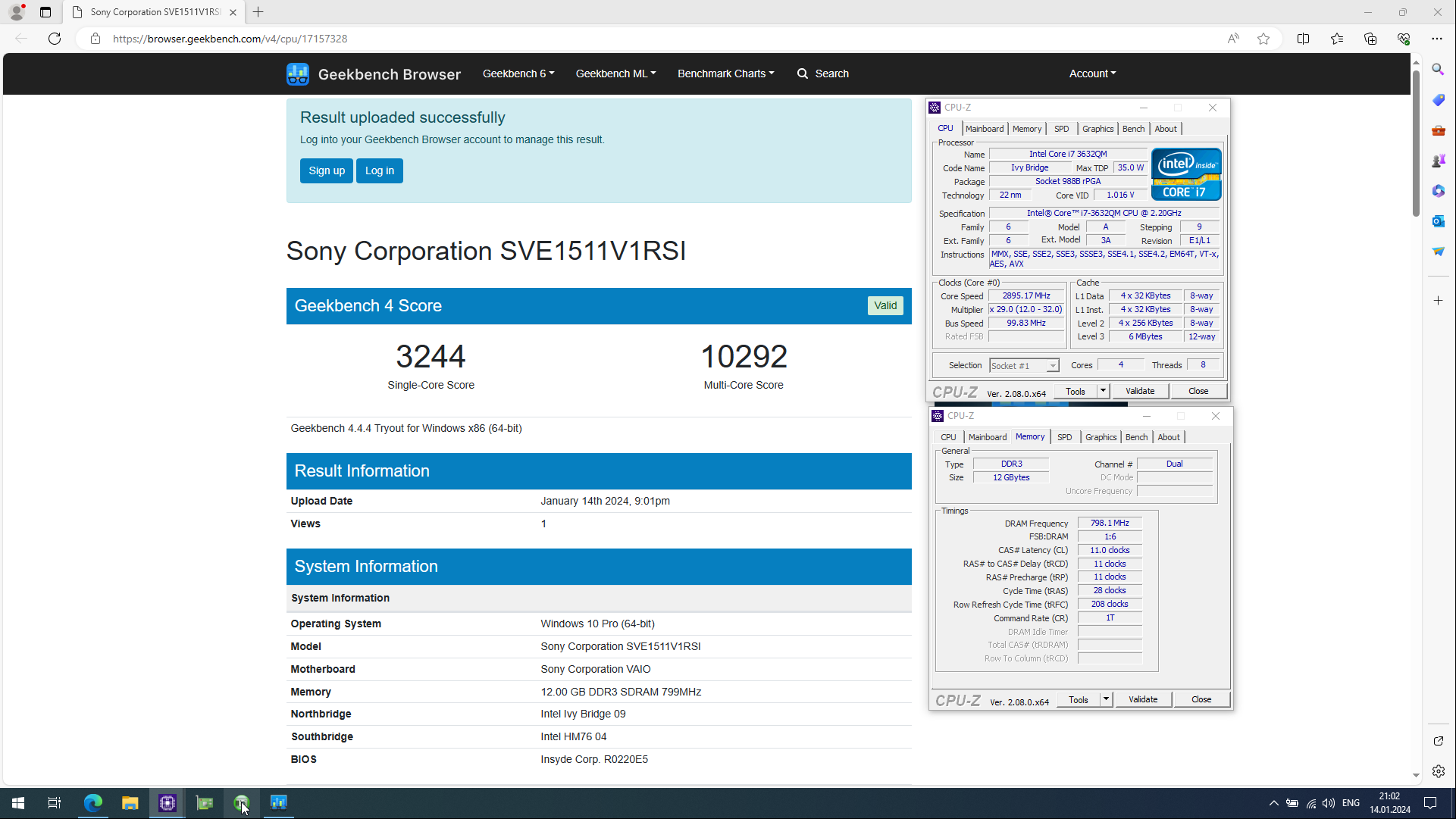Open SPD tab in upper CPU-Z window
Viewport: 1456px width, 819px height.
tap(1062, 129)
